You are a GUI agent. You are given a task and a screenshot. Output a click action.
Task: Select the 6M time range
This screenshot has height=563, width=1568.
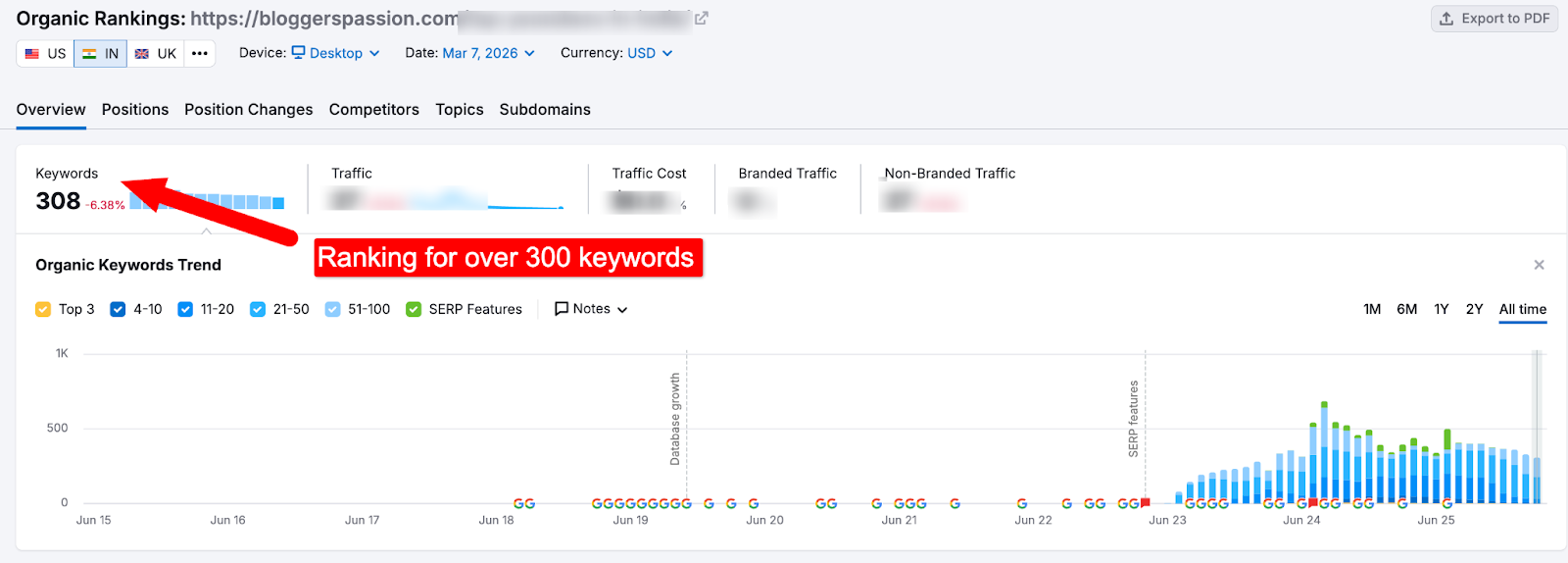(x=1406, y=309)
